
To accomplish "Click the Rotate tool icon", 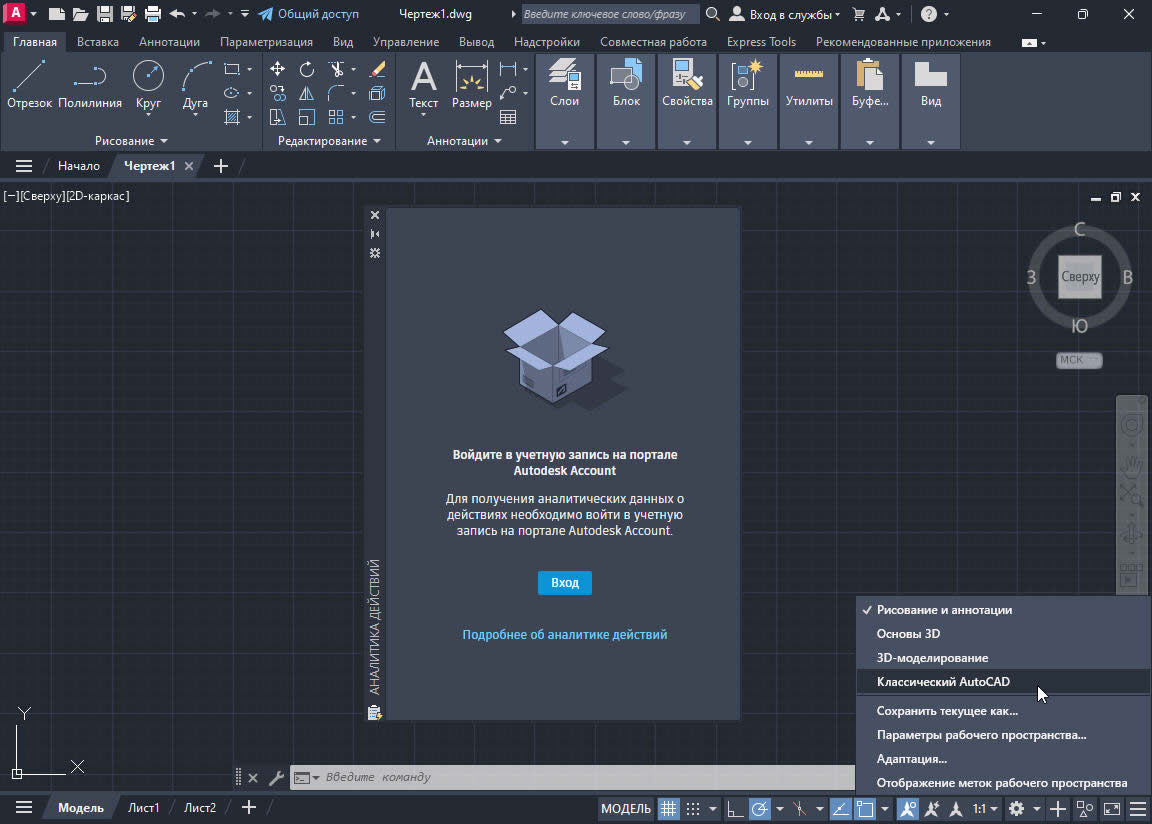I will point(307,70).
